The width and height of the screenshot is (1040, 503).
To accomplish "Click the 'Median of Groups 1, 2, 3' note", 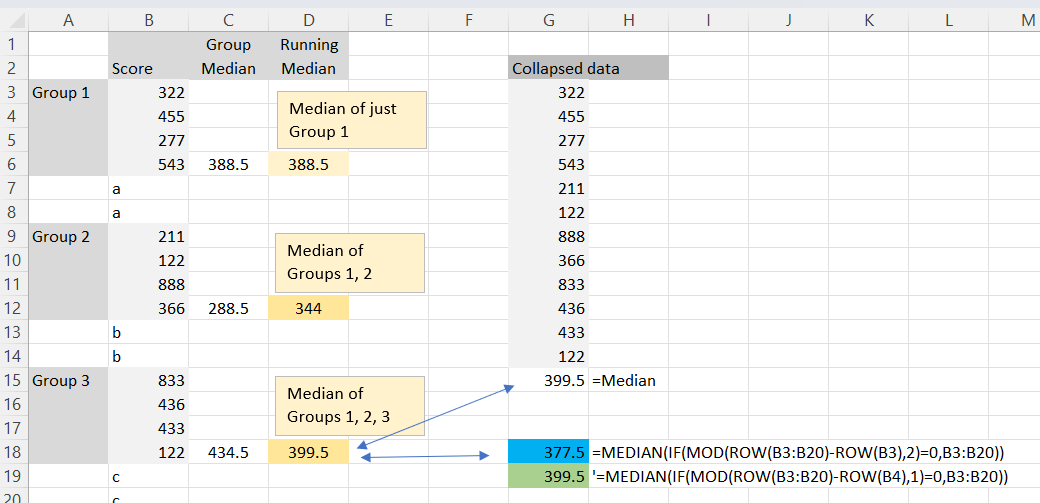I will 350,406.
